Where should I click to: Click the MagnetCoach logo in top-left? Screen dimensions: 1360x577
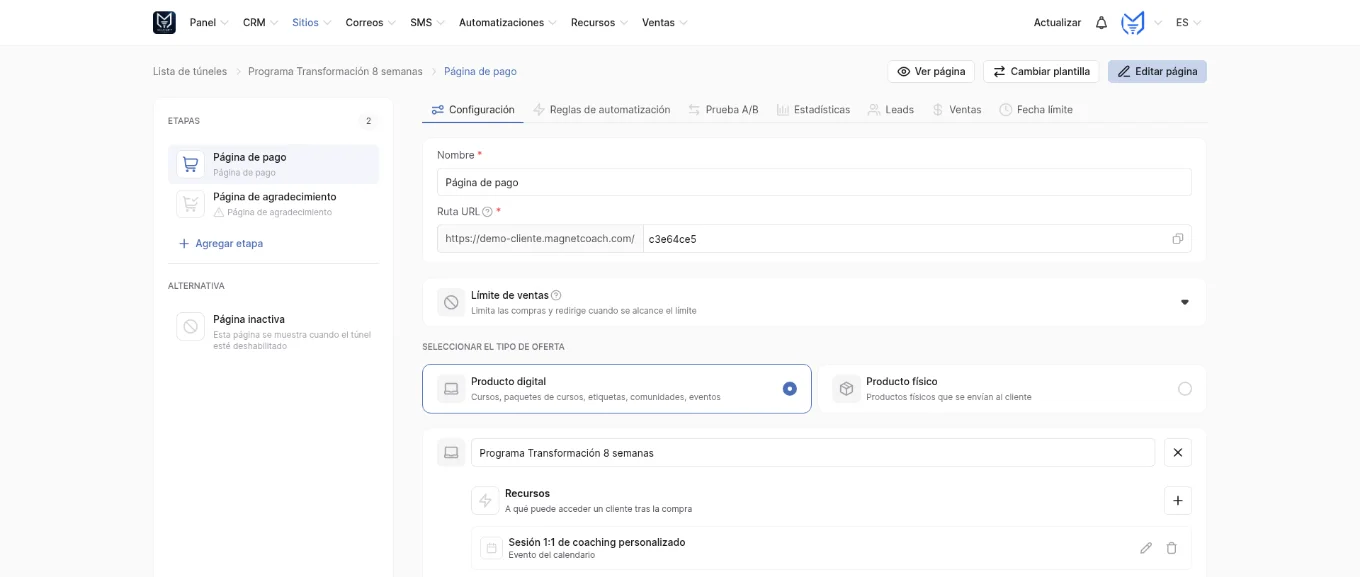pyautogui.click(x=164, y=22)
